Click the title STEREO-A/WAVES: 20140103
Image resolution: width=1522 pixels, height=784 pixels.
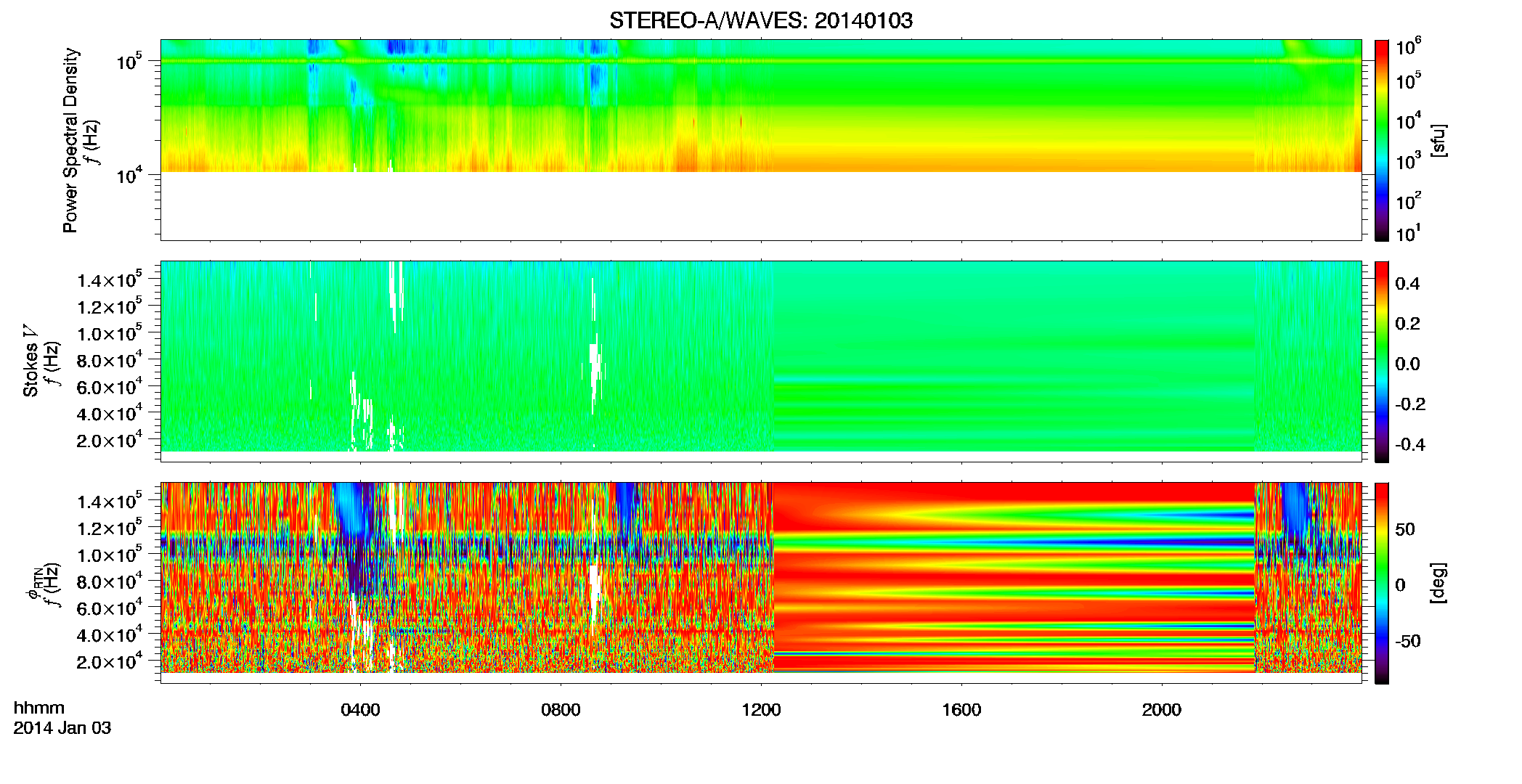pyautogui.click(x=760, y=21)
